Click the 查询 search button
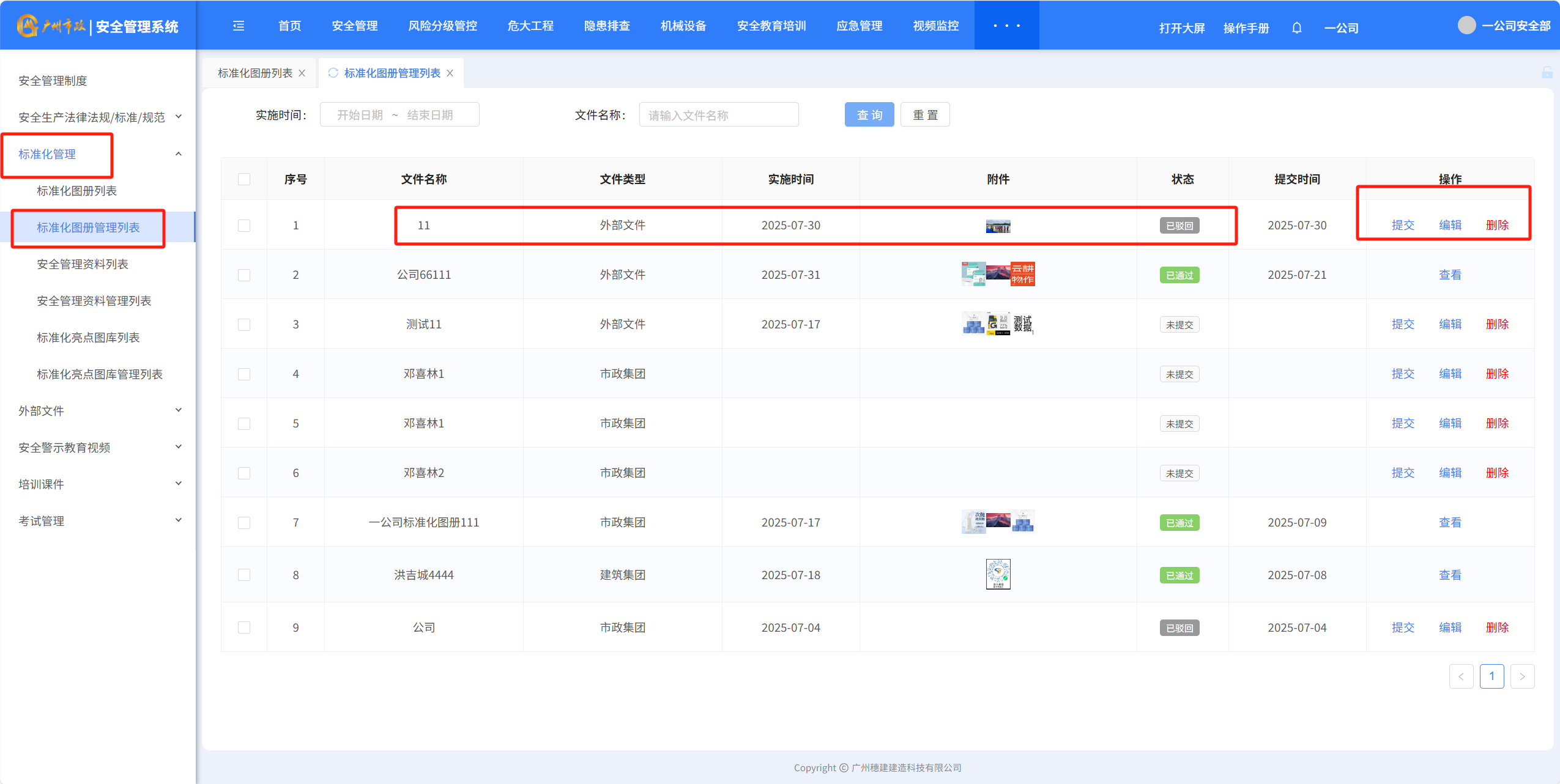The image size is (1560, 784). (869, 115)
